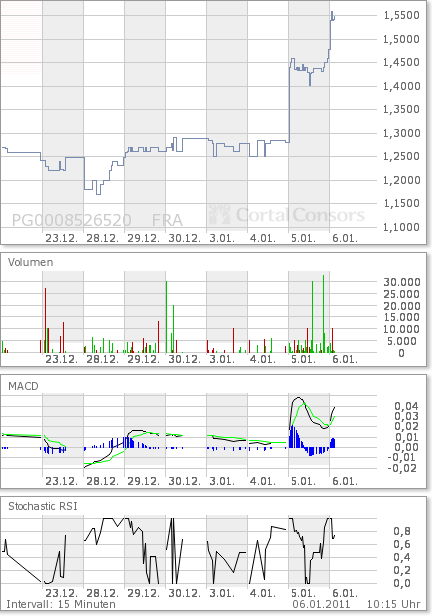Screen dimensions: 432x616
Task: Click the 1,1500 price level label
Action: 401,204
